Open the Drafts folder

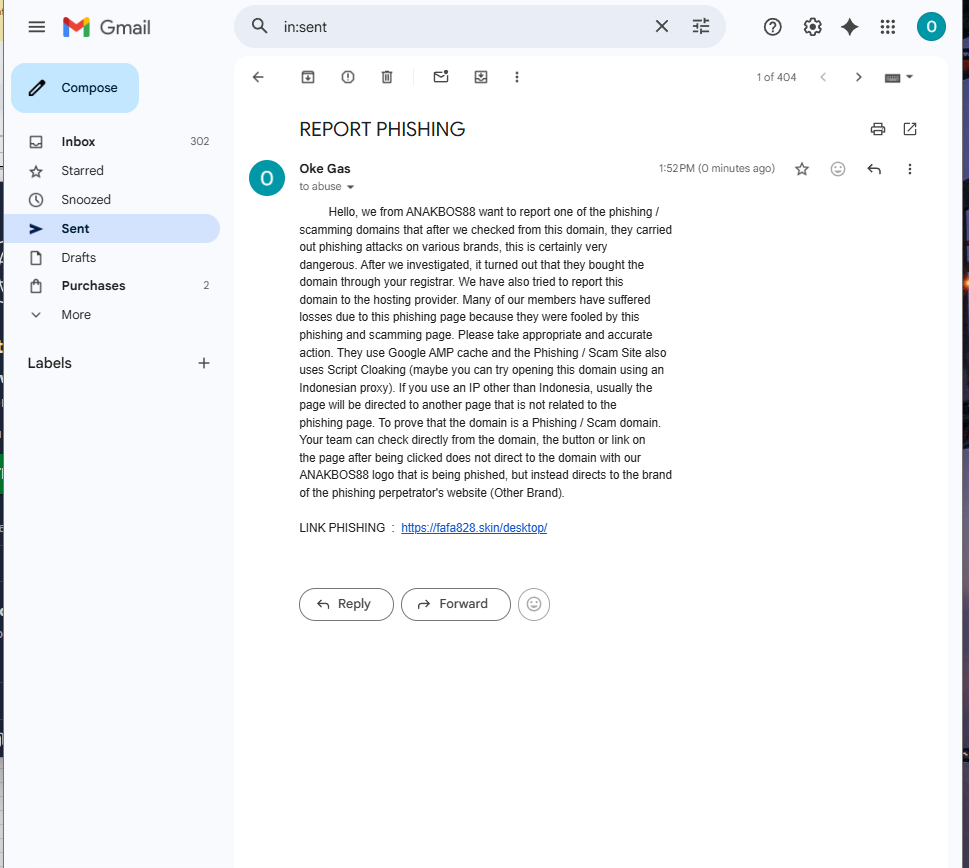click(111, 258)
